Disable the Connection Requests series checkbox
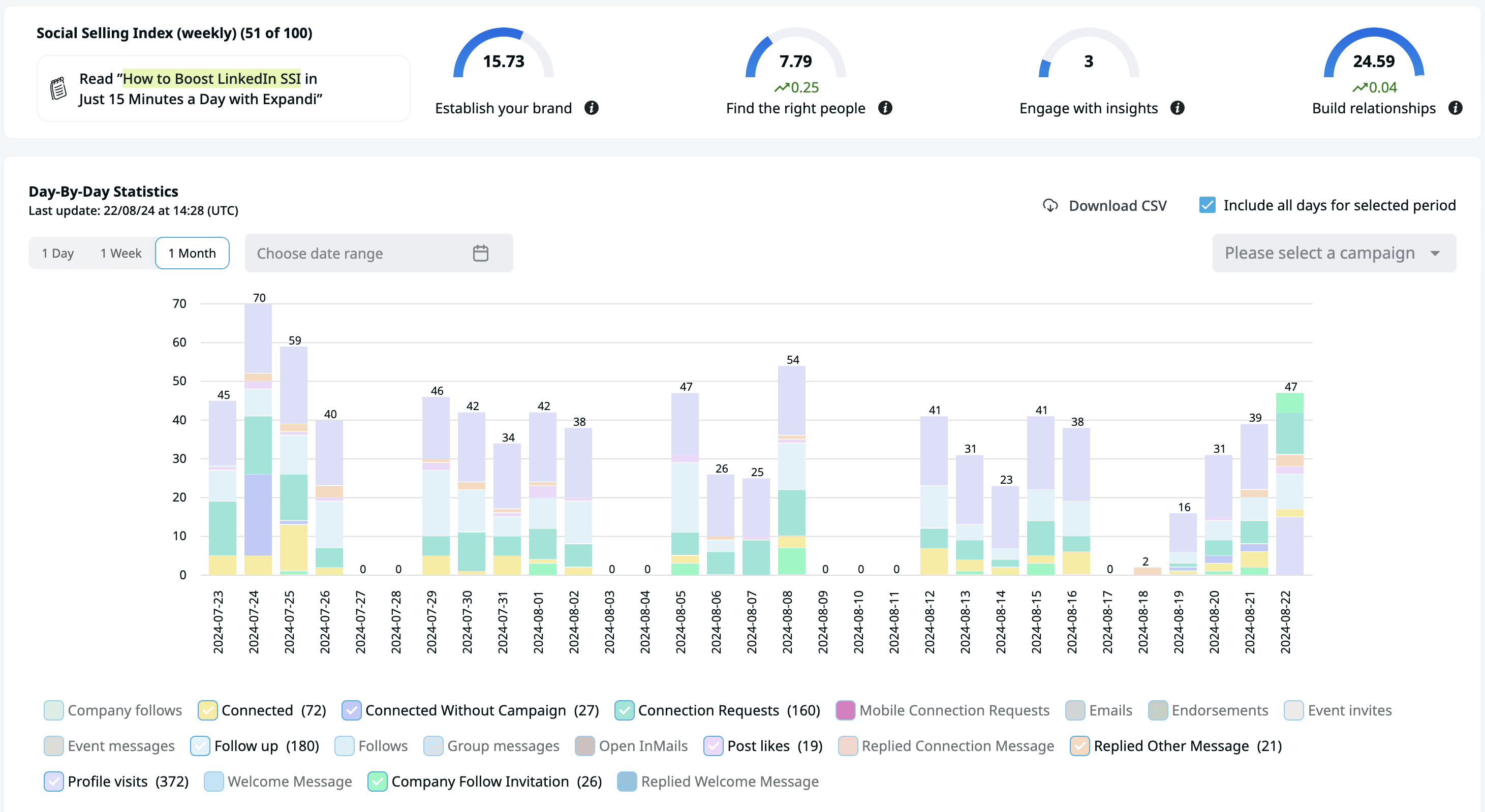The width and height of the screenshot is (1485, 812). [624, 710]
